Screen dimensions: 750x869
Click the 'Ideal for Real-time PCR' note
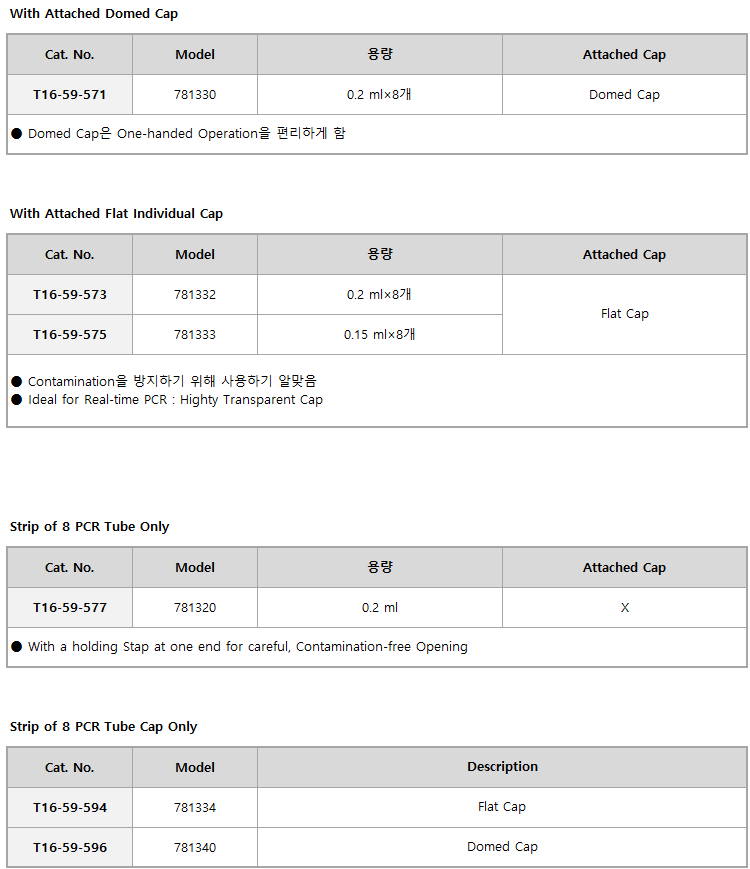175,400
